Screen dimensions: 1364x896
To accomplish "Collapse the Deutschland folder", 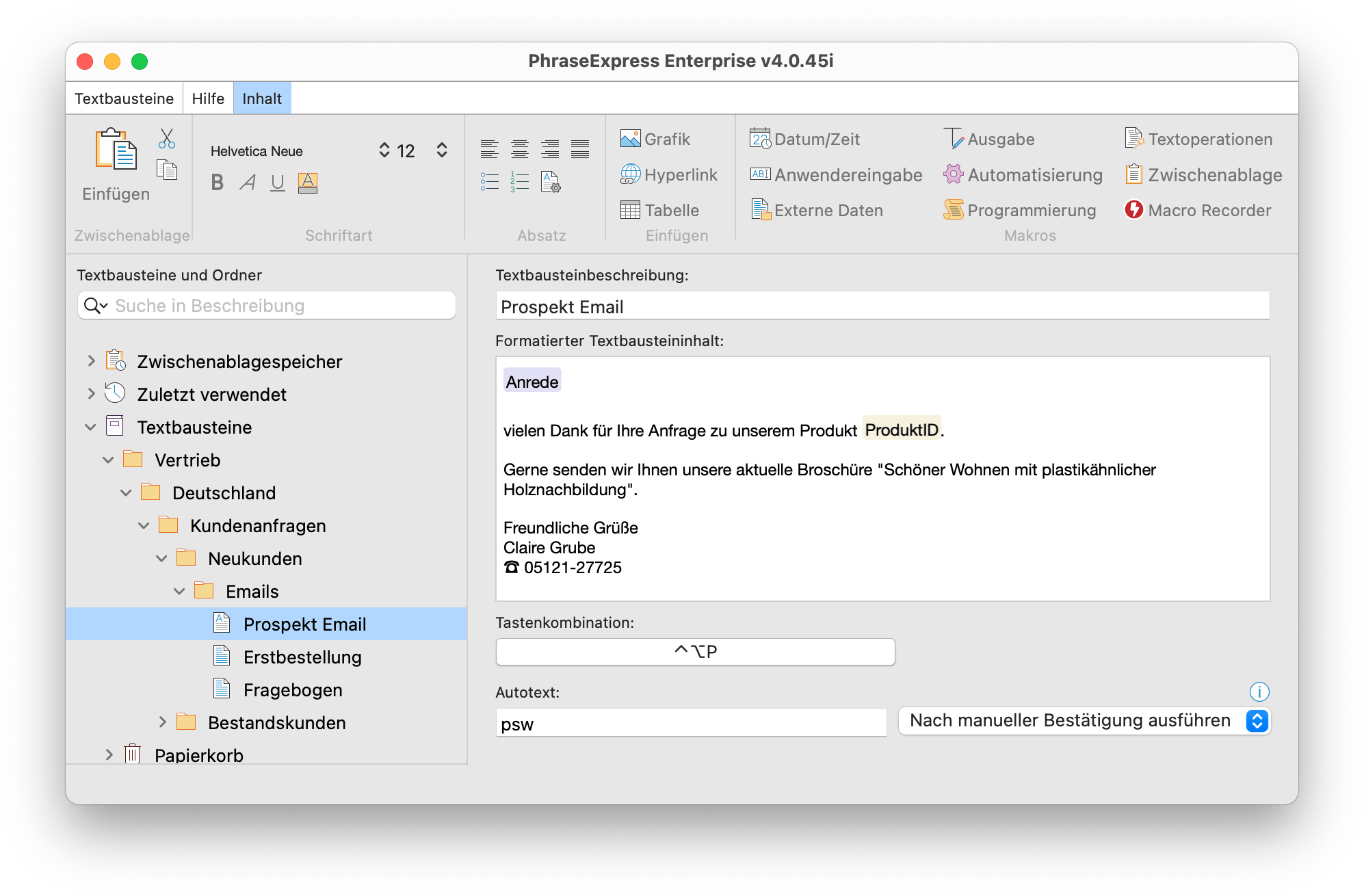I will [x=126, y=492].
